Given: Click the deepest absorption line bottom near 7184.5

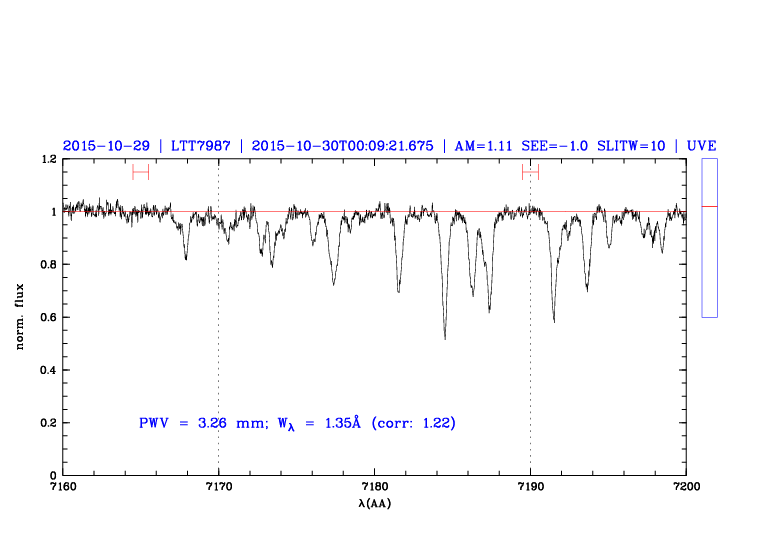Looking at the screenshot, I should (445, 337).
